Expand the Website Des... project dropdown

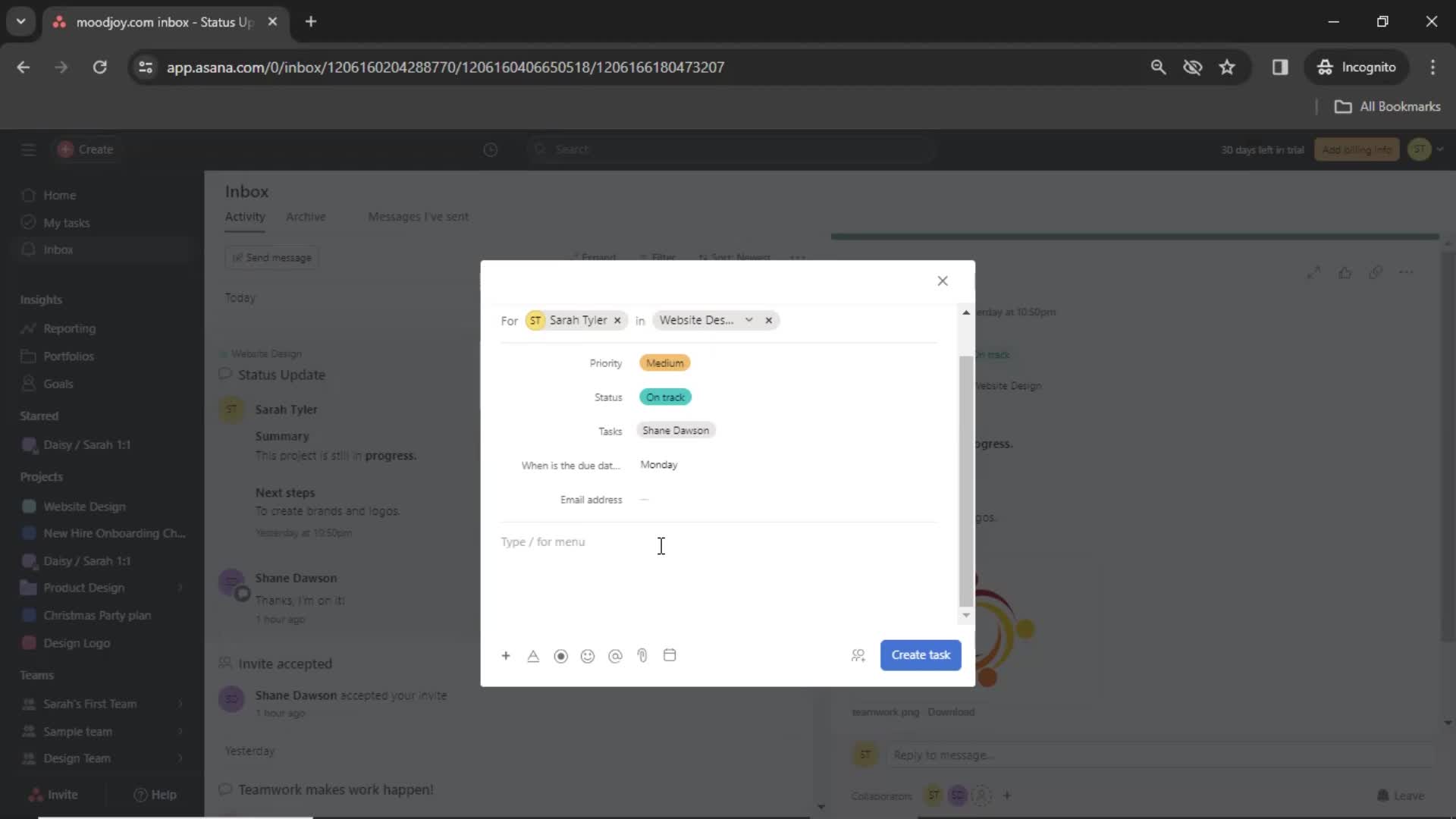click(749, 320)
